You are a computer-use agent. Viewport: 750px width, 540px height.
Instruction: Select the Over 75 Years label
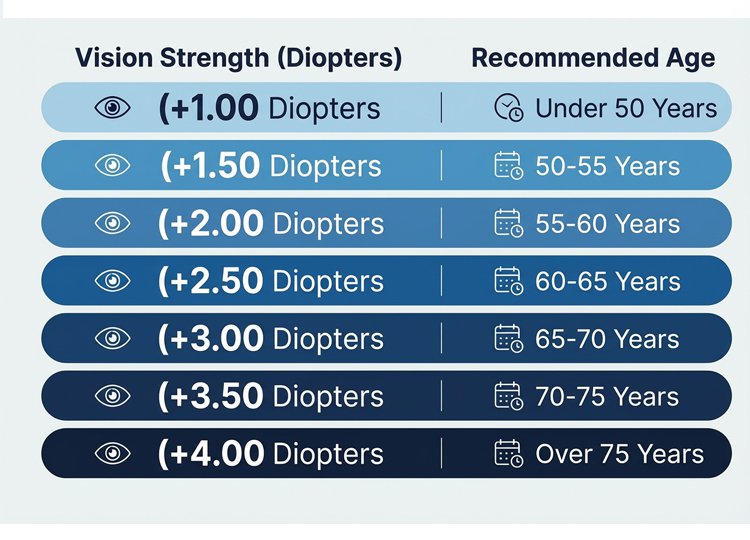[619, 453]
